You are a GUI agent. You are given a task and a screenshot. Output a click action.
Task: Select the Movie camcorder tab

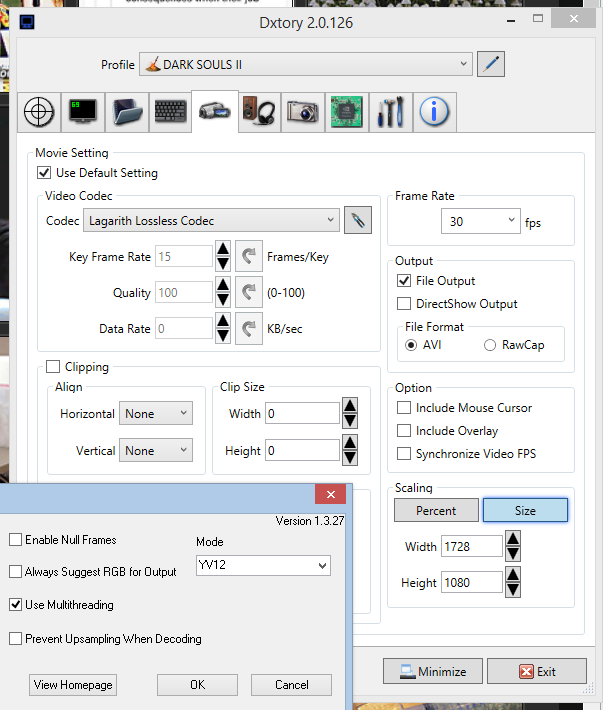click(215, 111)
